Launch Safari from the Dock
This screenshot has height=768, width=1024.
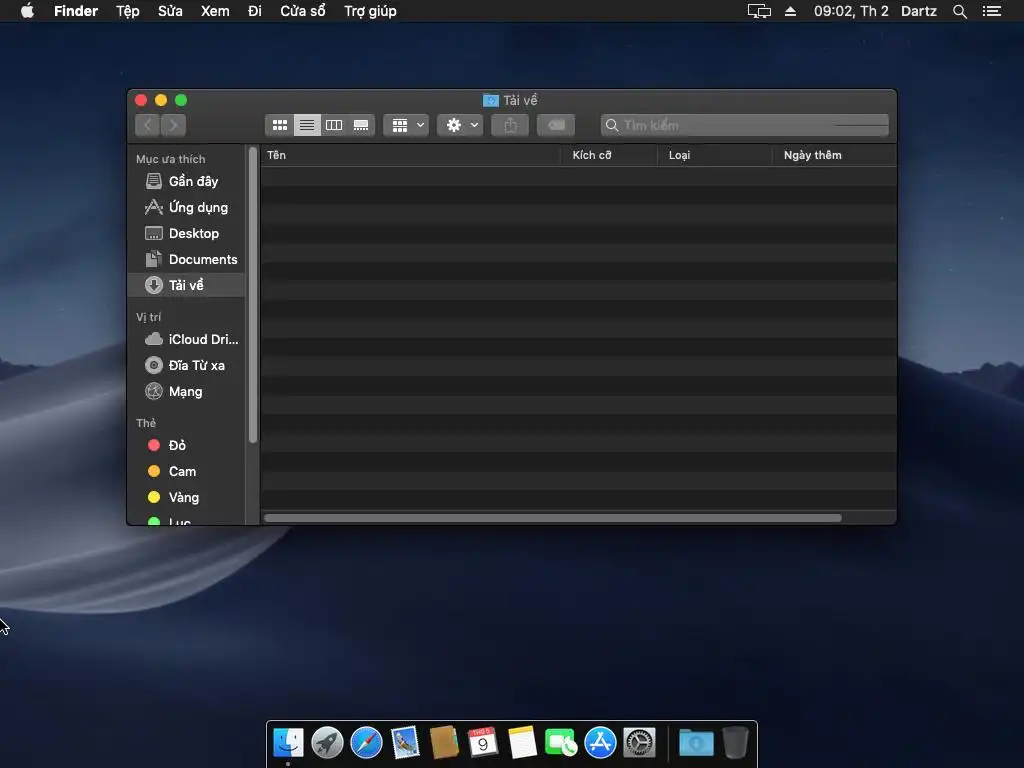(x=366, y=743)
